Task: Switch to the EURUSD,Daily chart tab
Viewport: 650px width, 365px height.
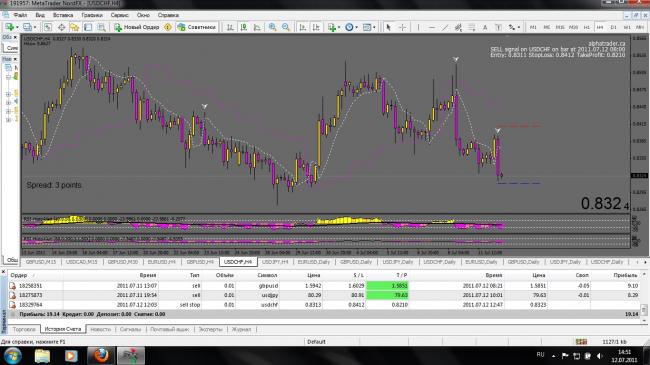Action: tap(313, 262)
